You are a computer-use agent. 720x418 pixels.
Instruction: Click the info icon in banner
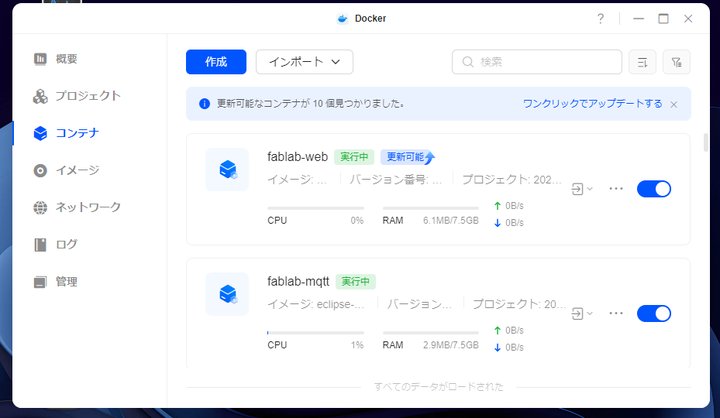pos(204,104)
